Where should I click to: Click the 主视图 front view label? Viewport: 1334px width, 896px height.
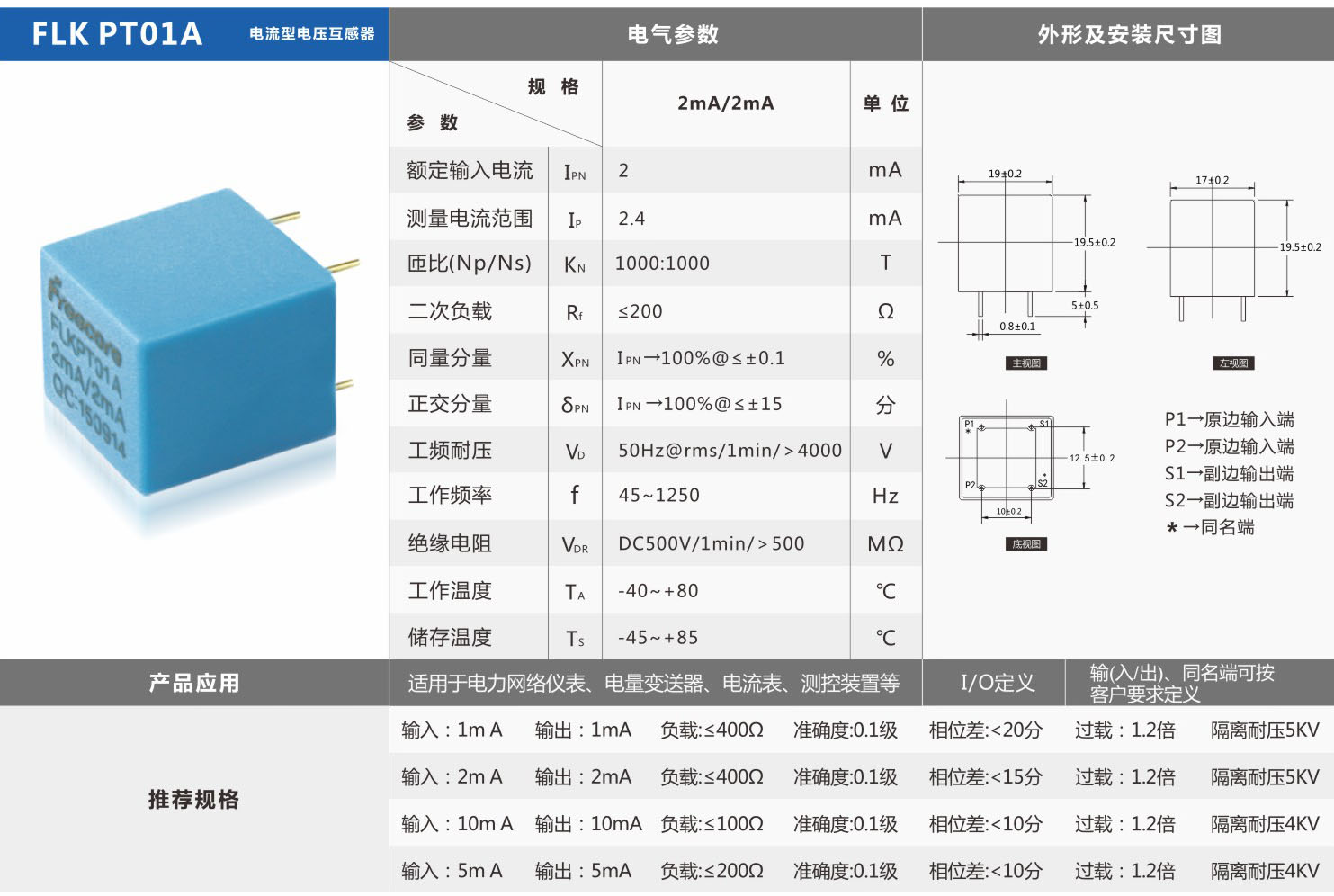click(1025, 363)
